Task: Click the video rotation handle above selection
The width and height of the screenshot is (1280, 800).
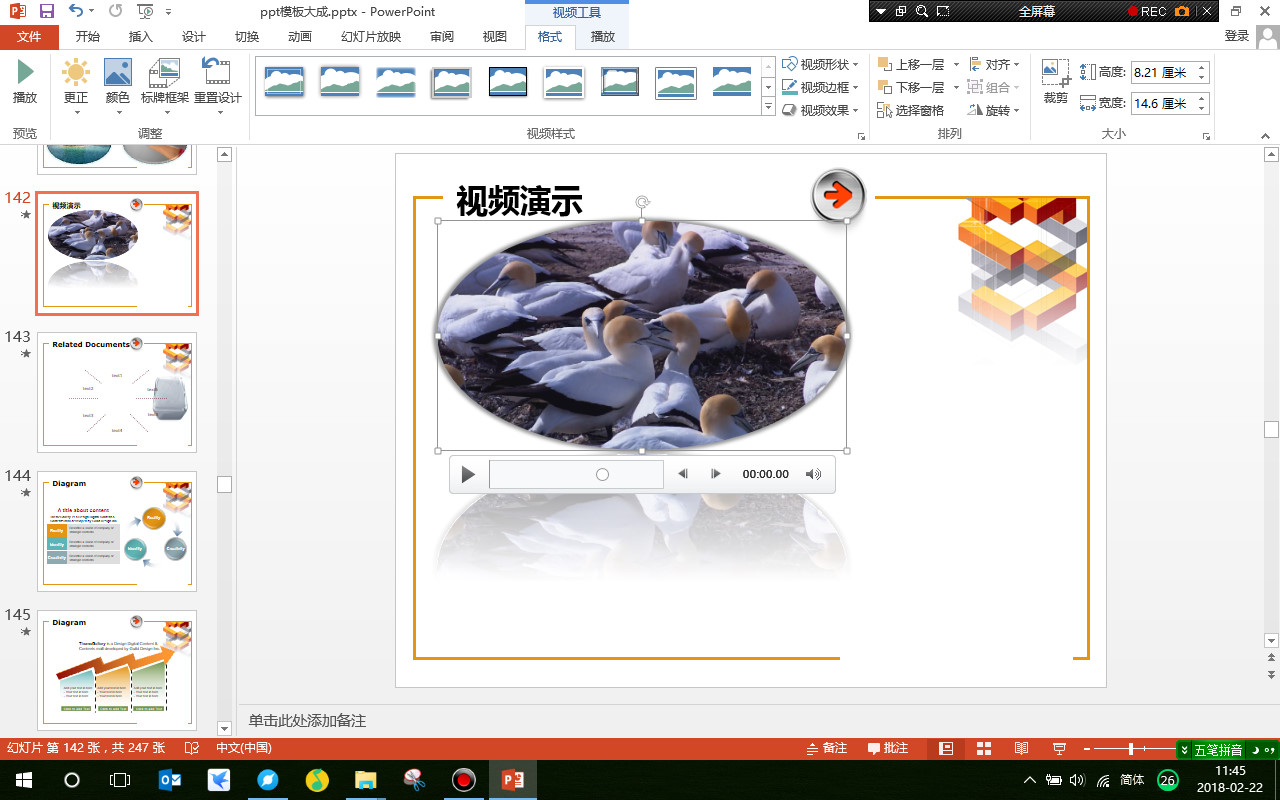Action: pyautogui.click(x=642, y=203)
